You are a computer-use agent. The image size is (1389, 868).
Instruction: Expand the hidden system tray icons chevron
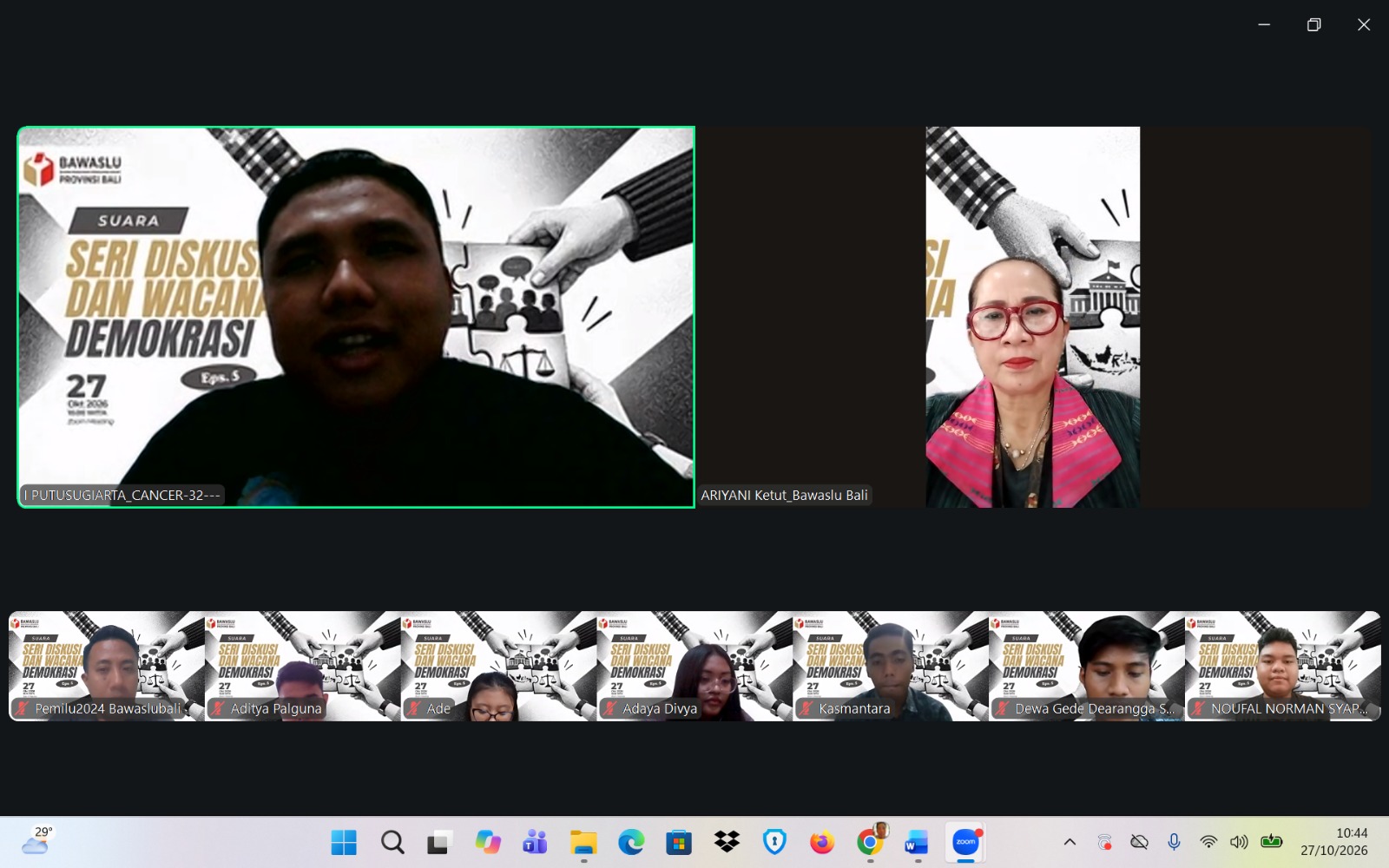1070,842
